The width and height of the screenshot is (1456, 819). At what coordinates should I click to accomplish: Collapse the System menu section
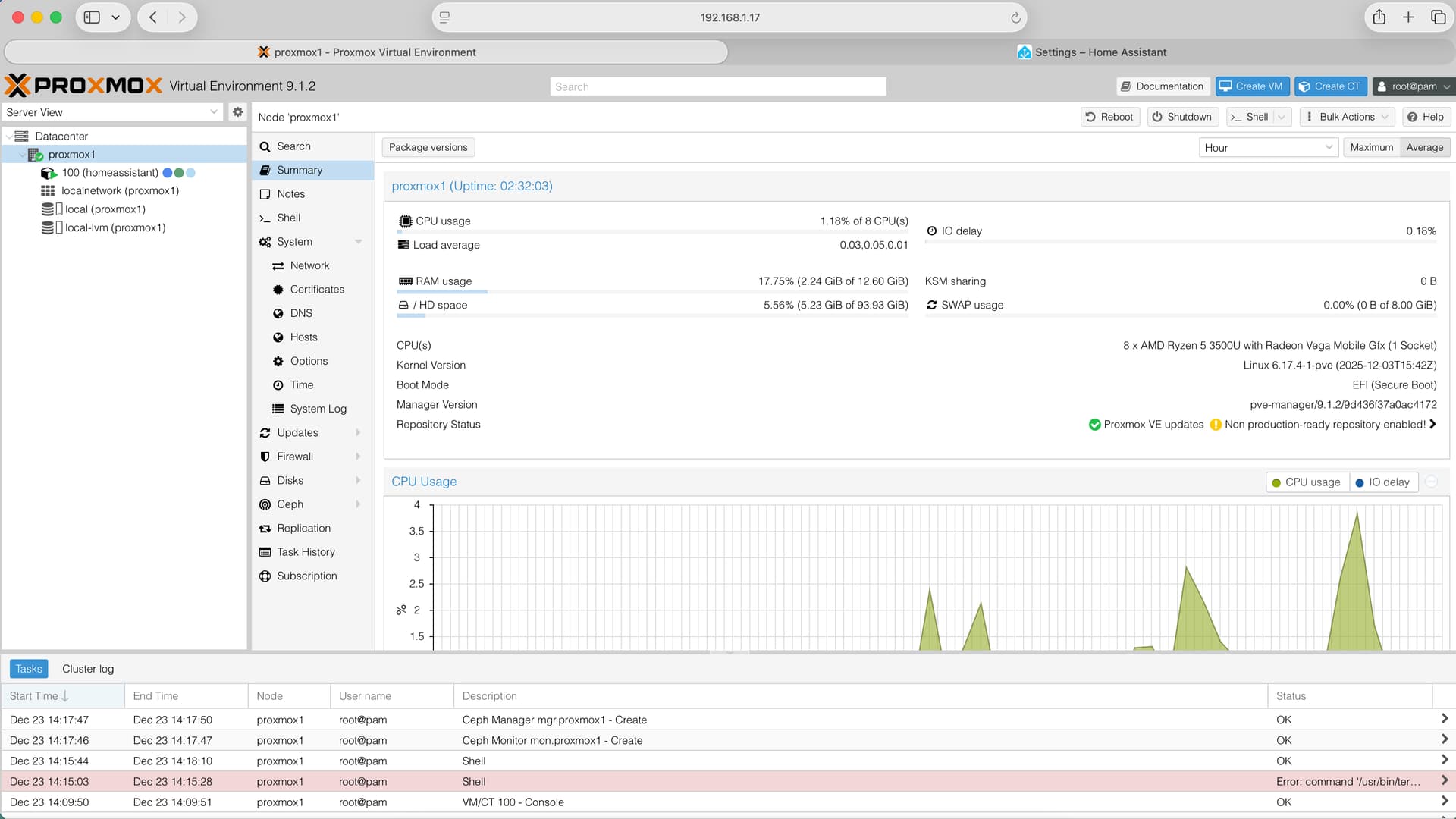(x=358, y=242)
